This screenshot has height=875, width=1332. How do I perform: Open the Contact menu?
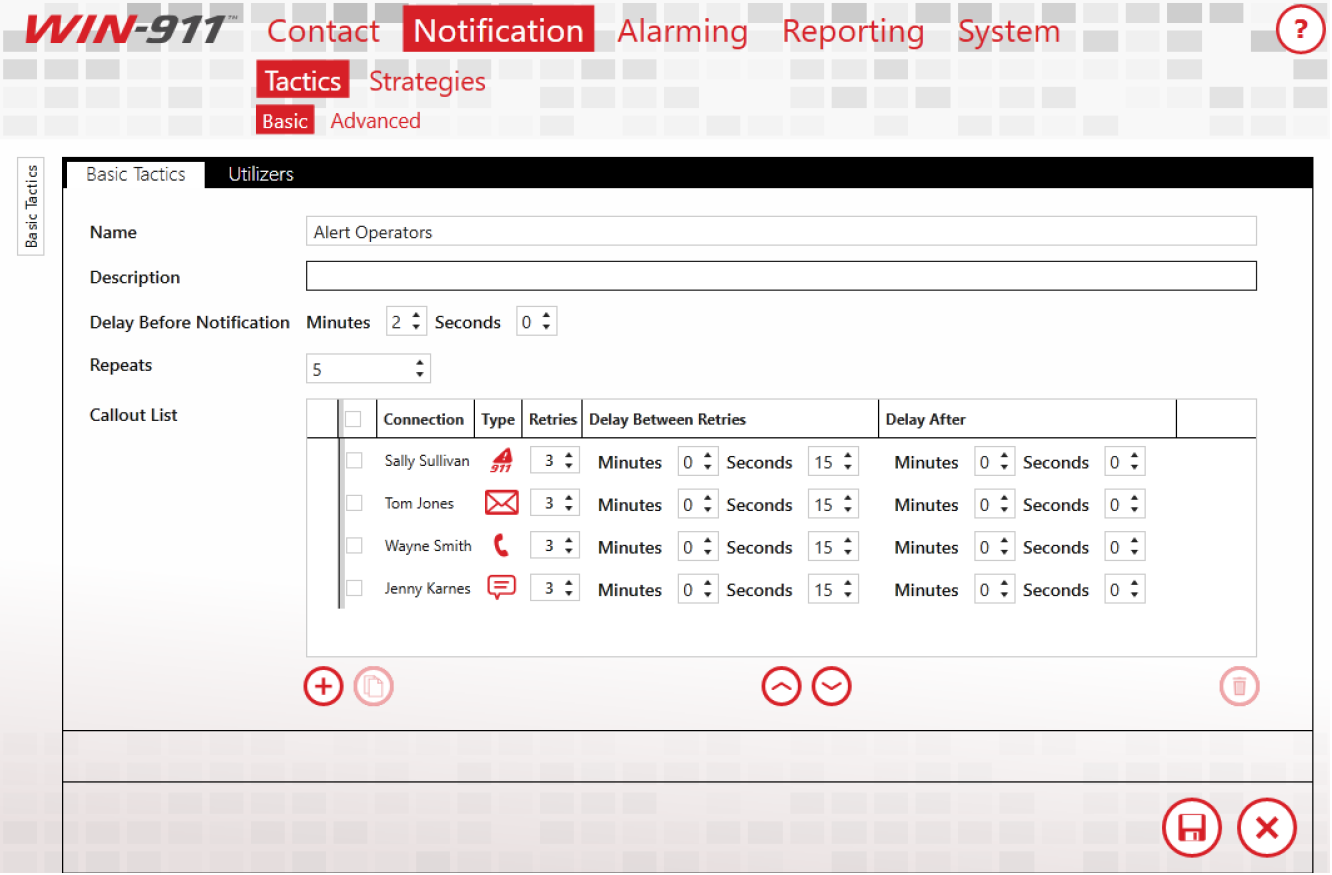pyautogui.click(x=323, y=31)
